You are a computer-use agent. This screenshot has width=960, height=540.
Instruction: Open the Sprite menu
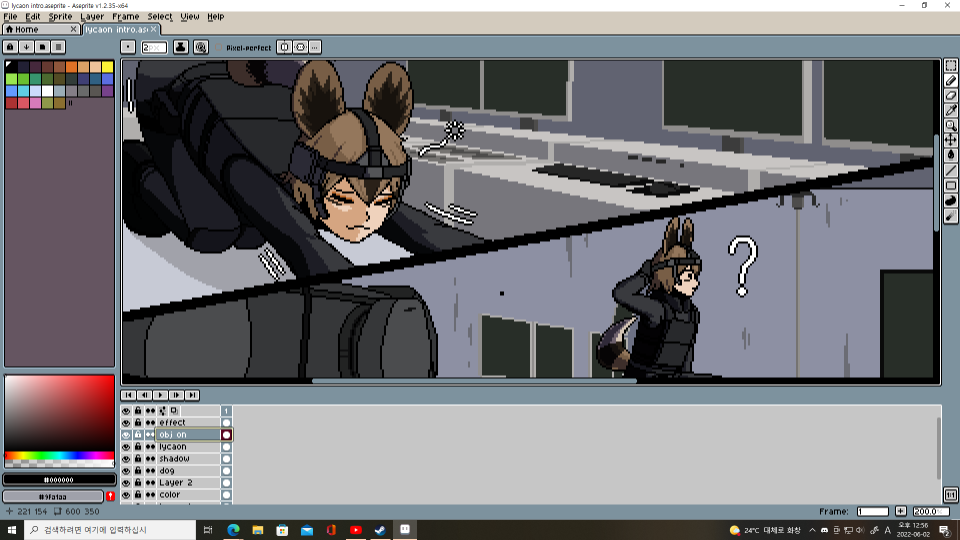(60, 17)
